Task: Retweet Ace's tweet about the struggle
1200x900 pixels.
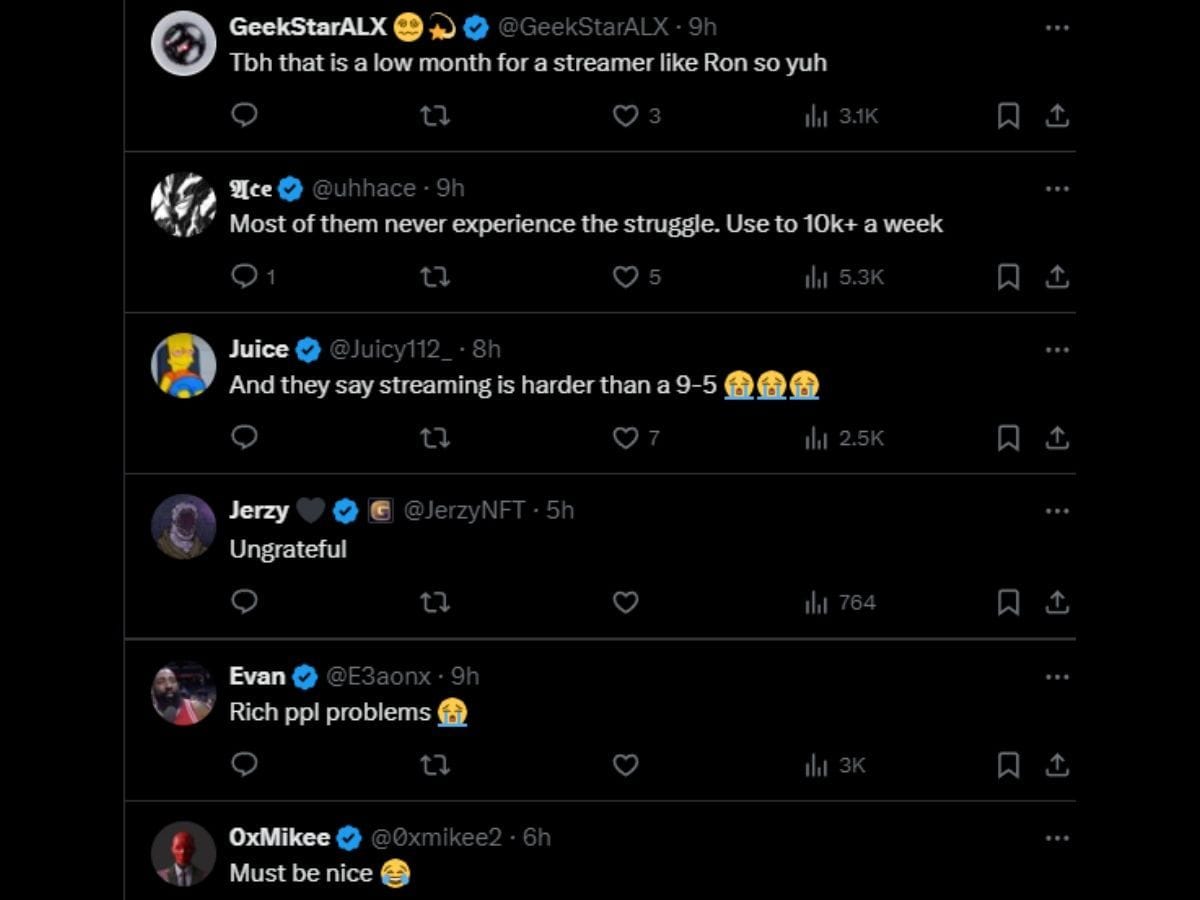Action: tap(435, 277)
